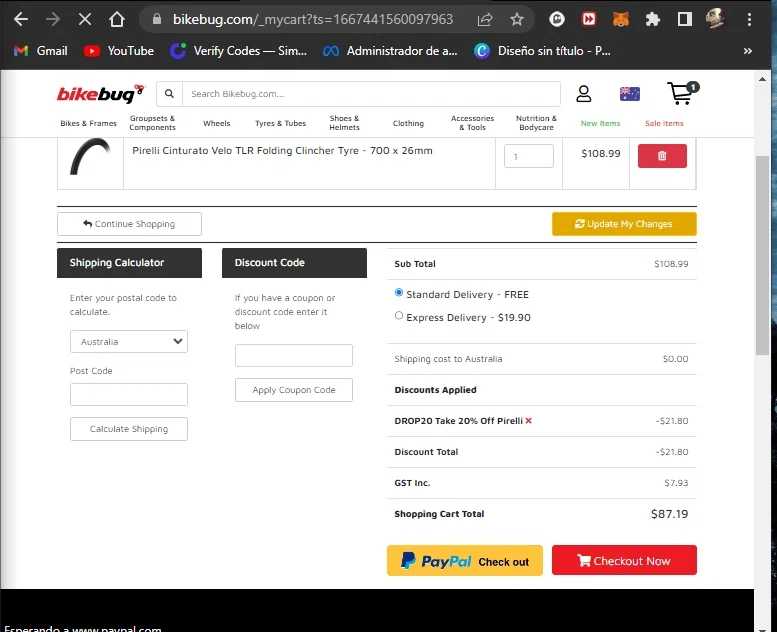This screenshot has width=777, height=632.
Task: Click the browser forward arrow
Action: pyautogui.click(x=53, y=19)
